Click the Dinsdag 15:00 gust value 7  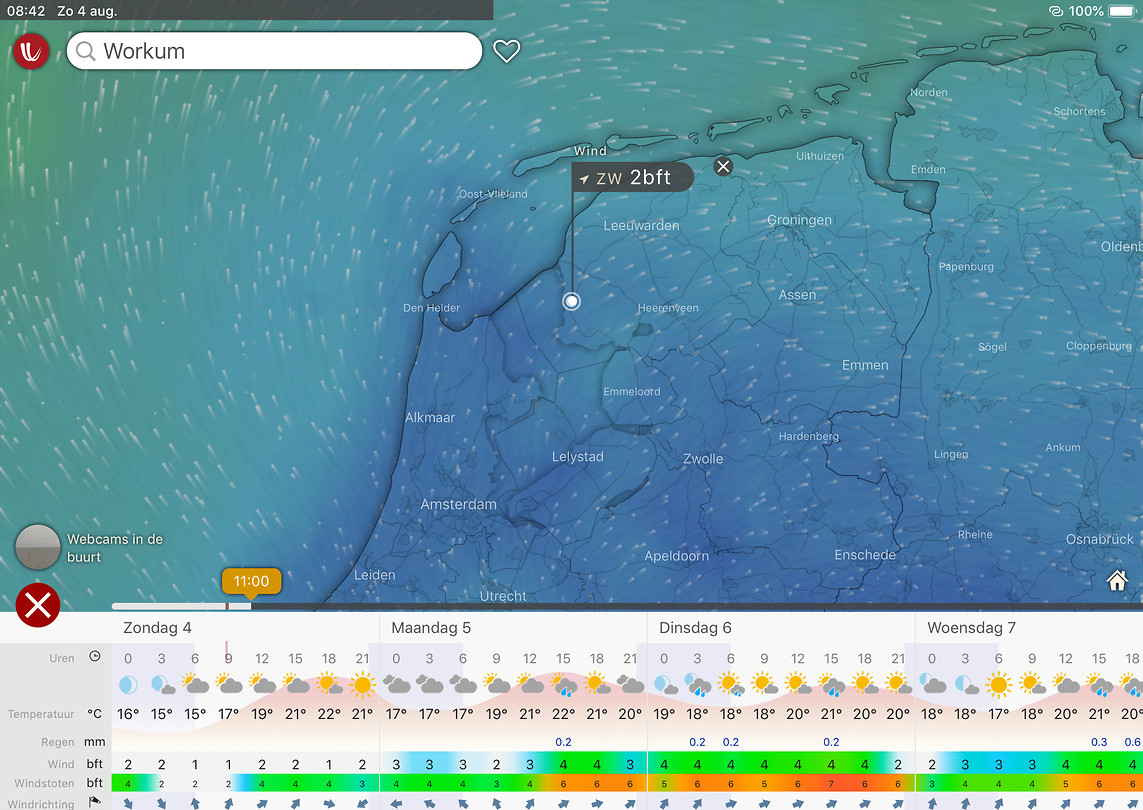831,784
